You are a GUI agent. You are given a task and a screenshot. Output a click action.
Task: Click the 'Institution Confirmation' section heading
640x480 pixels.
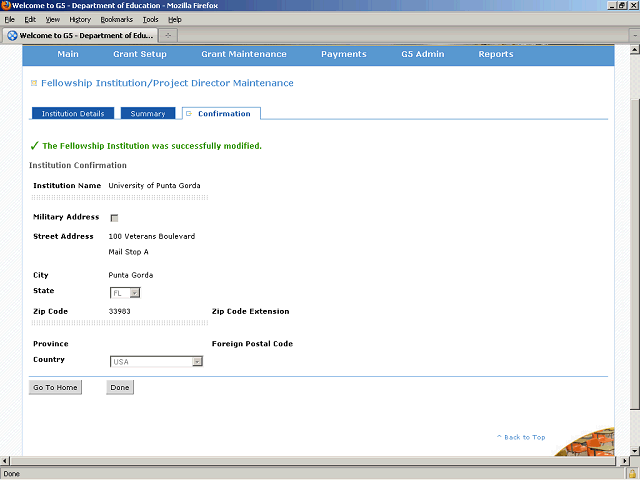click(78, 165)
